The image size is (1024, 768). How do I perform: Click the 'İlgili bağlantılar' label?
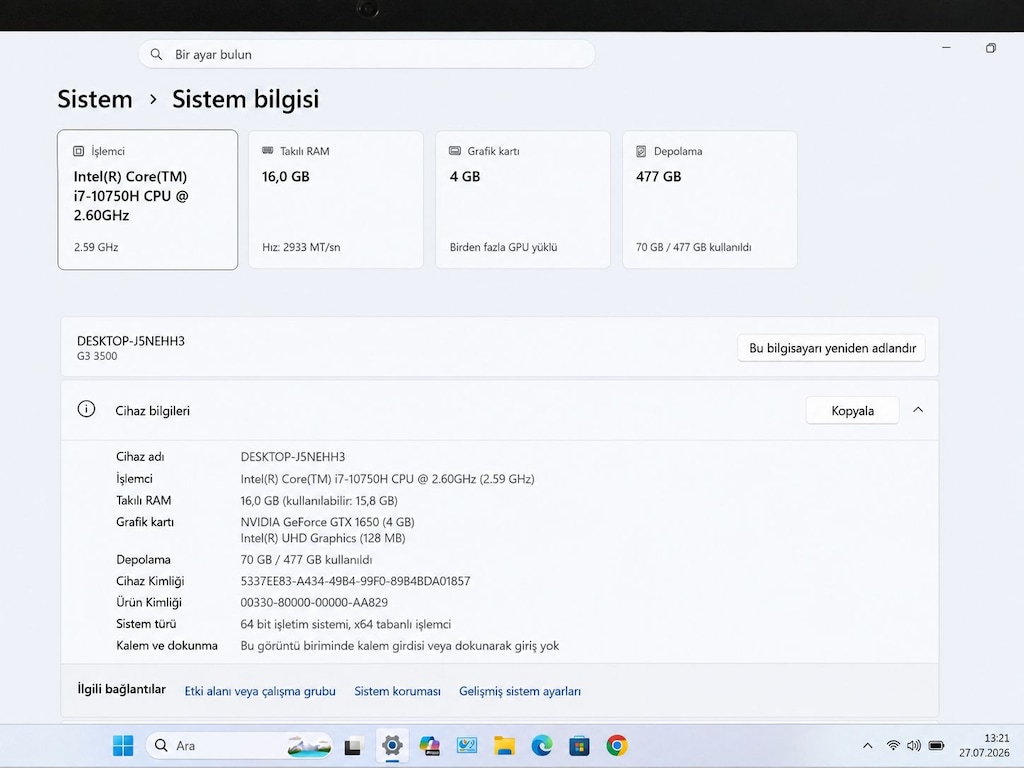coord(121,690)
